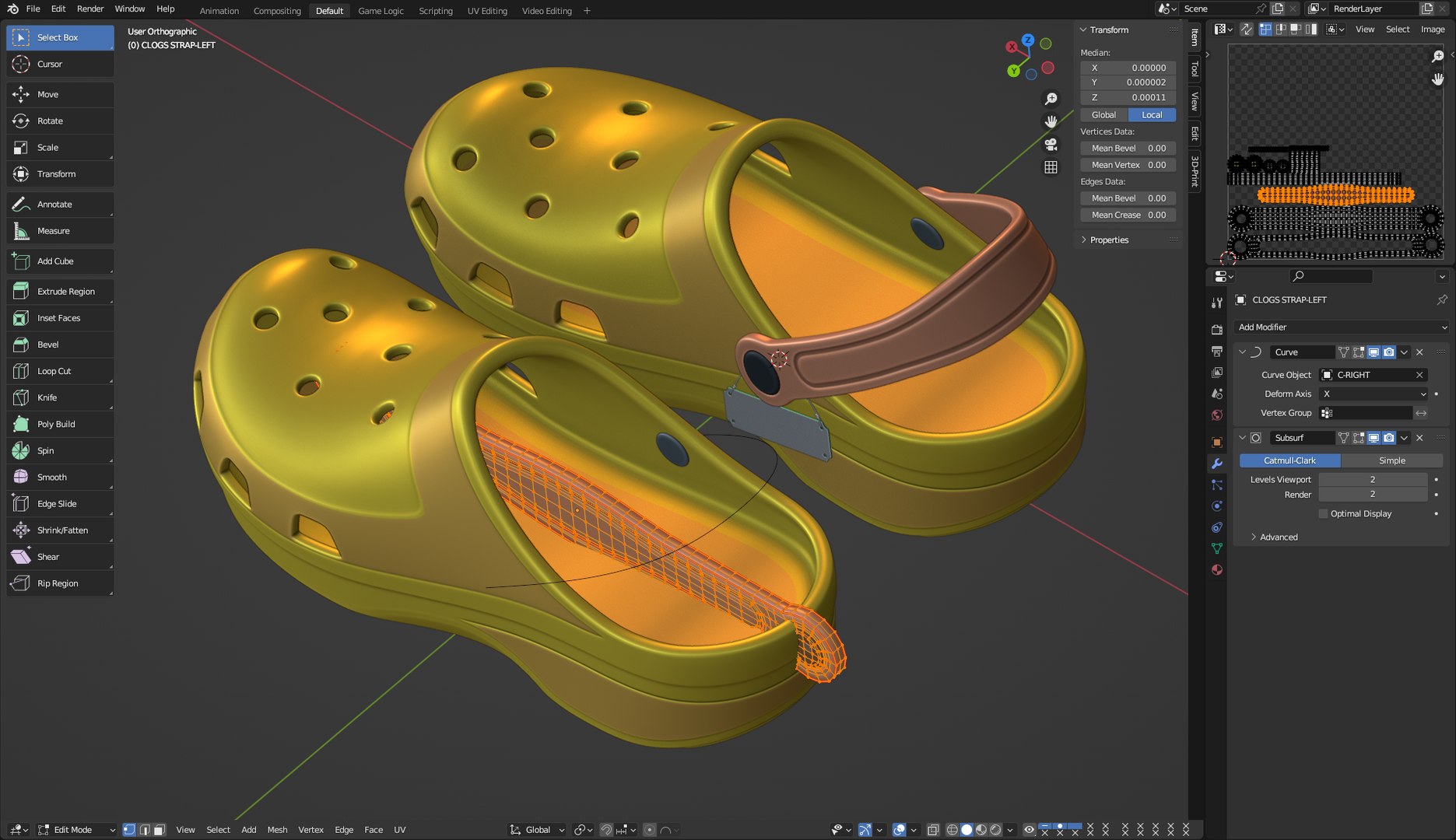Click the Levels Viewport value field

click(1373, 480)
